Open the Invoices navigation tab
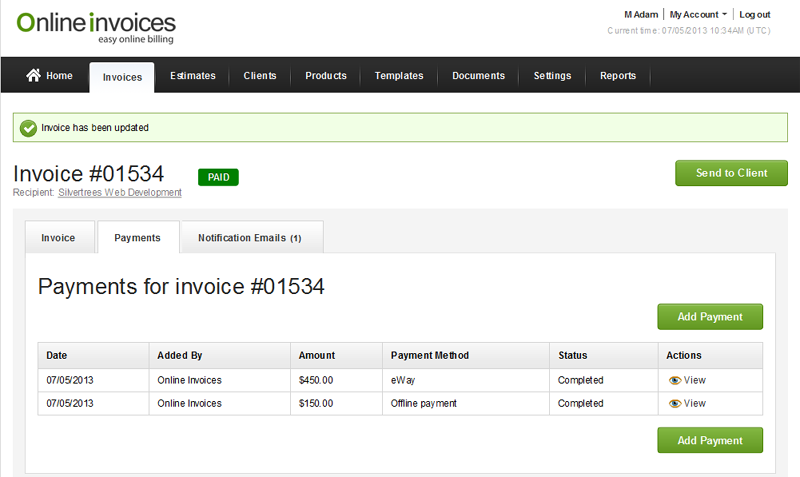Viewport: 800px width, 477px height. click(x=122, y=77)
